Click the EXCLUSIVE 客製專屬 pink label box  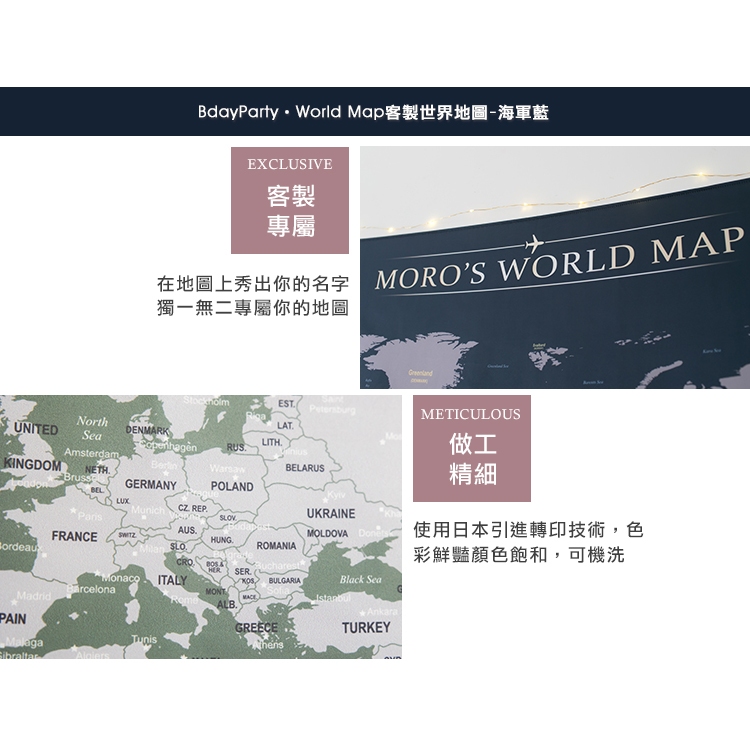click(x=290, y=200)
